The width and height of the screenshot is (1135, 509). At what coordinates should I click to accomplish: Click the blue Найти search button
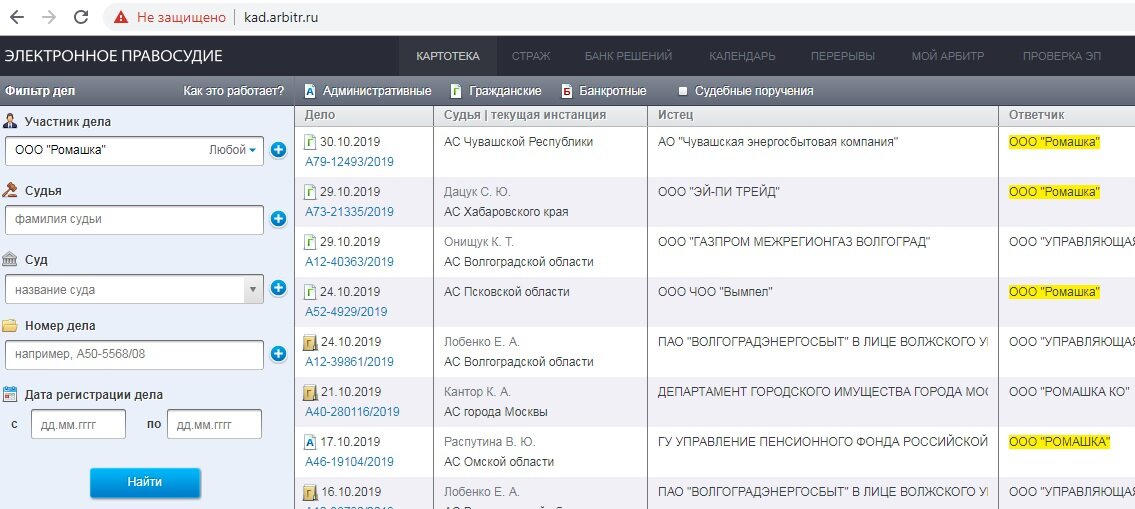point(145,482)
